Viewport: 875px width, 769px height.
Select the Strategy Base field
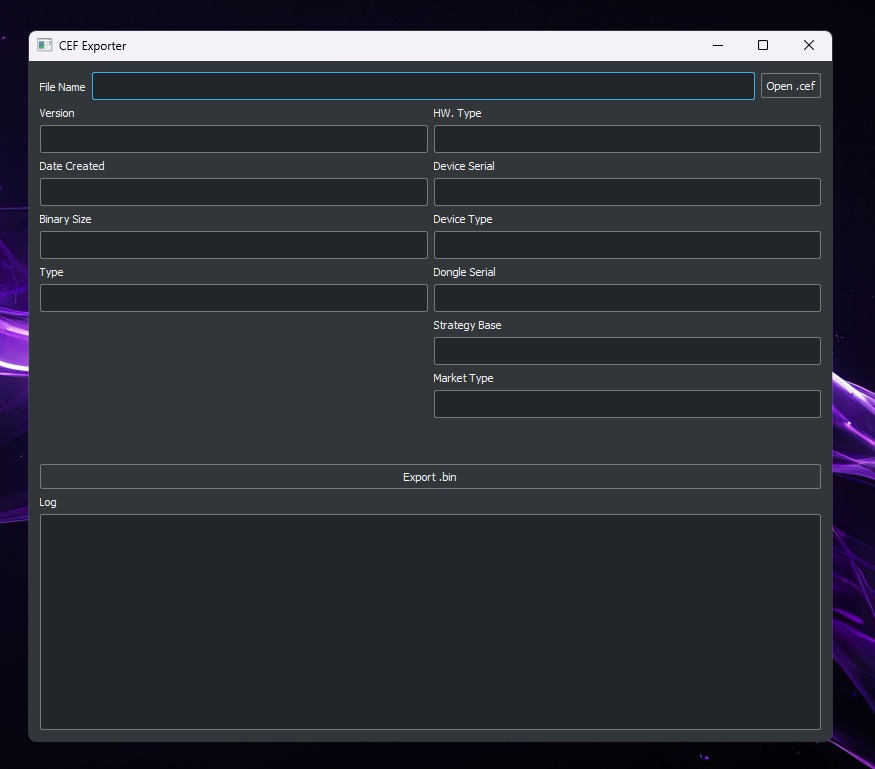click(x=627, y=351)
